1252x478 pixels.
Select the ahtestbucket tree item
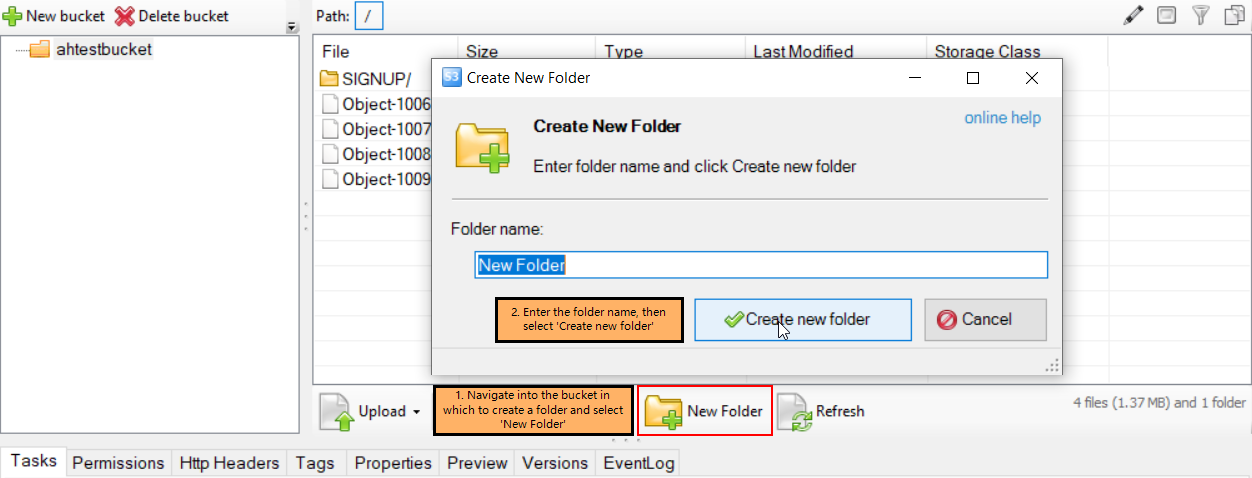tap(103, 49)
